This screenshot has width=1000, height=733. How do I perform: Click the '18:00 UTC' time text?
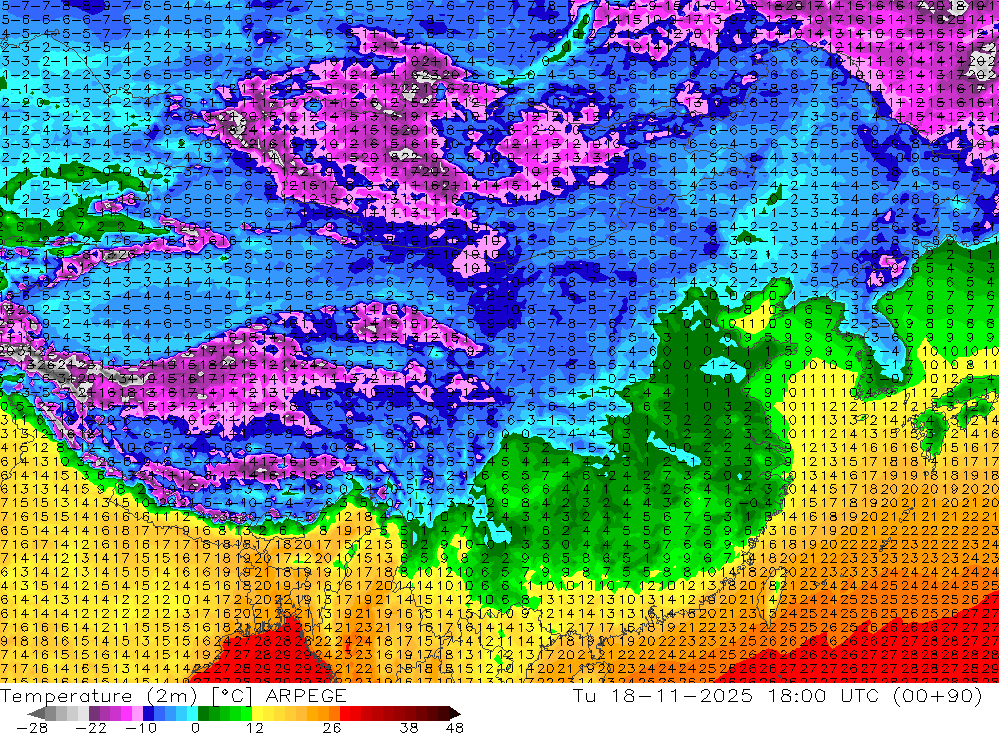[x=825, y=695]
